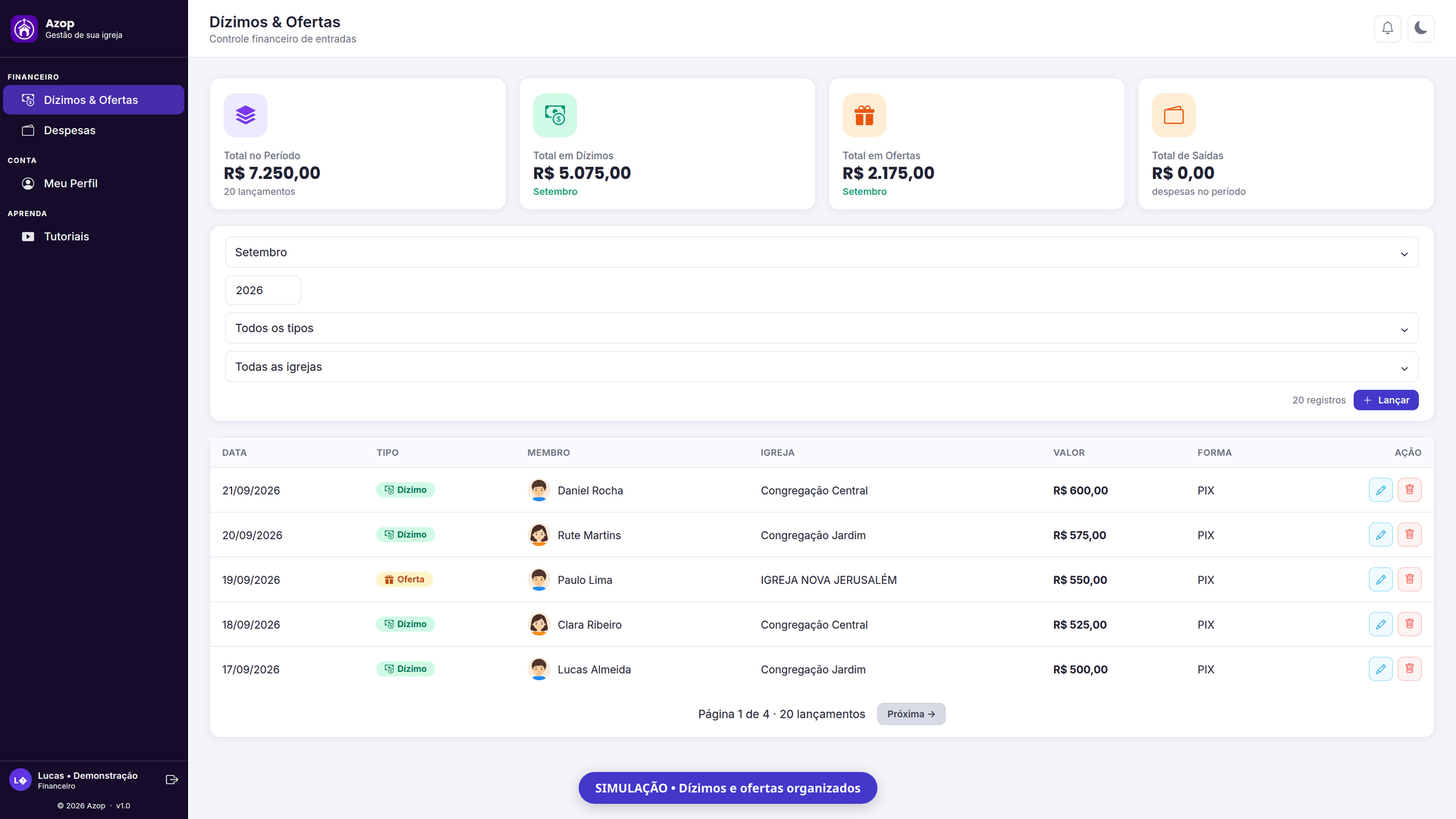Open the Todas as igrejas dropdown
Viewport: 1456px width, 819px height.
[821, 367]
